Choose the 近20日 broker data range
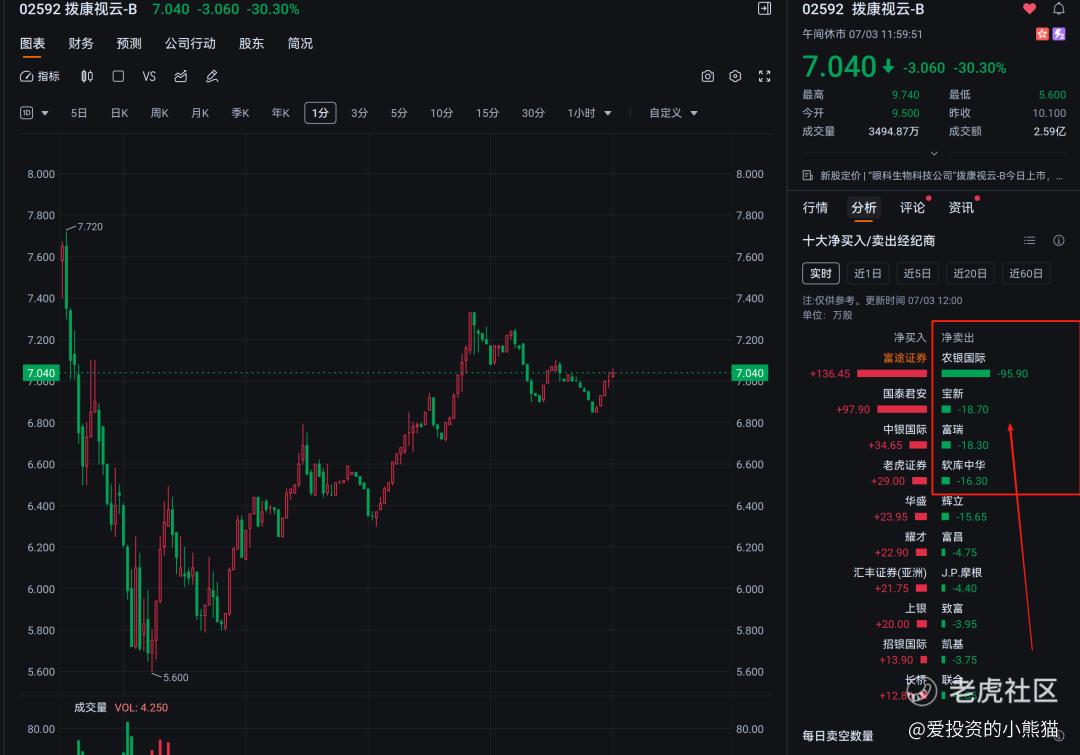Viewport: 1080px width, 755px height. pos(970,273)
